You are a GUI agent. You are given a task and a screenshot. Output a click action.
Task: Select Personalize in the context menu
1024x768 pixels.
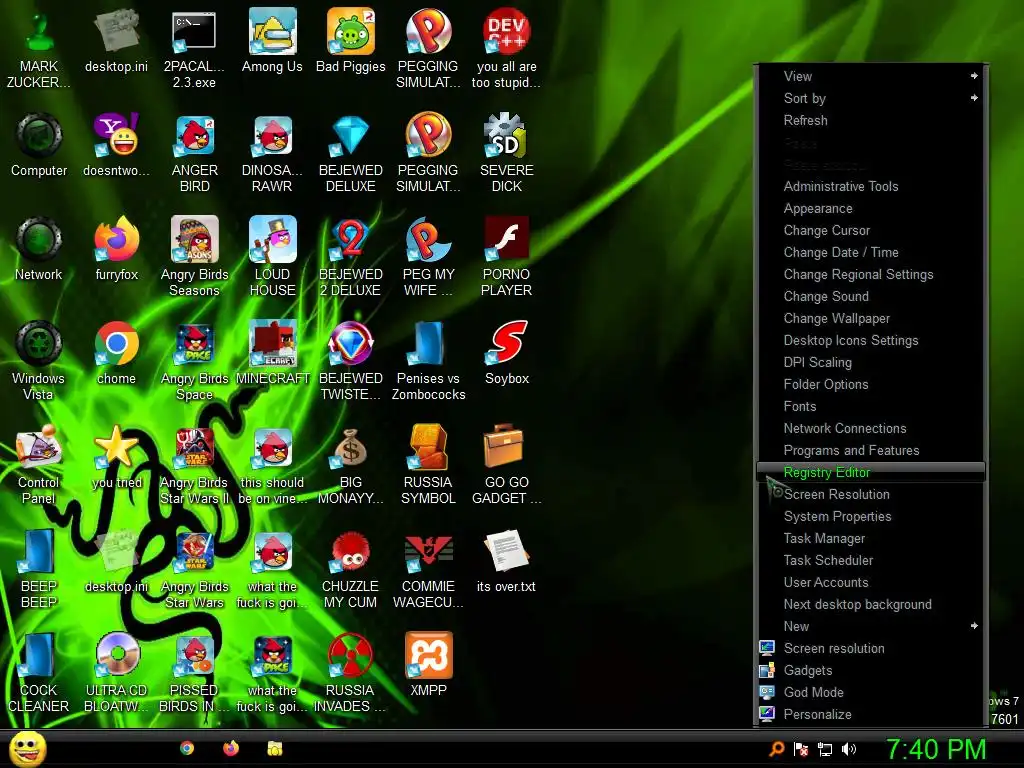(x=871, y=714)
